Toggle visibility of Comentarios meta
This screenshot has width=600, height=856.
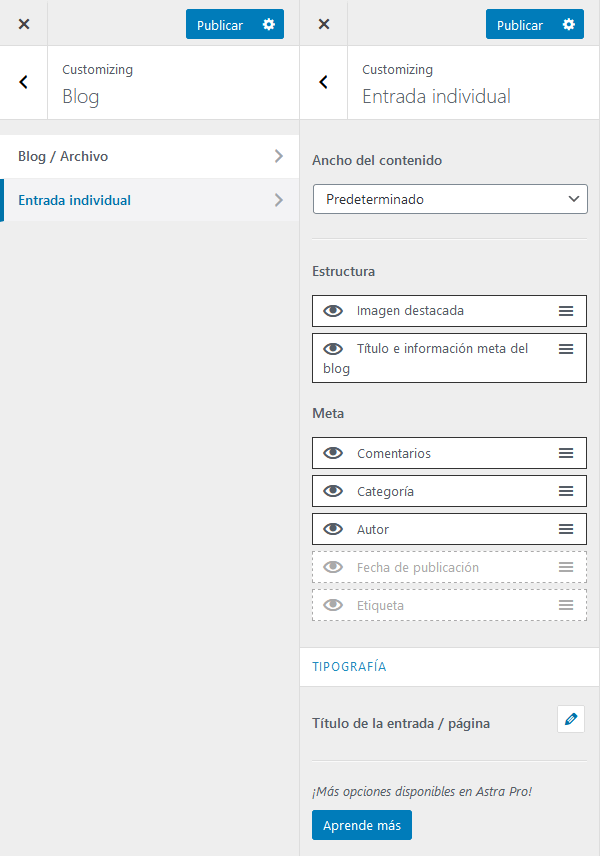pyautogui.click(x=333, y=453)
